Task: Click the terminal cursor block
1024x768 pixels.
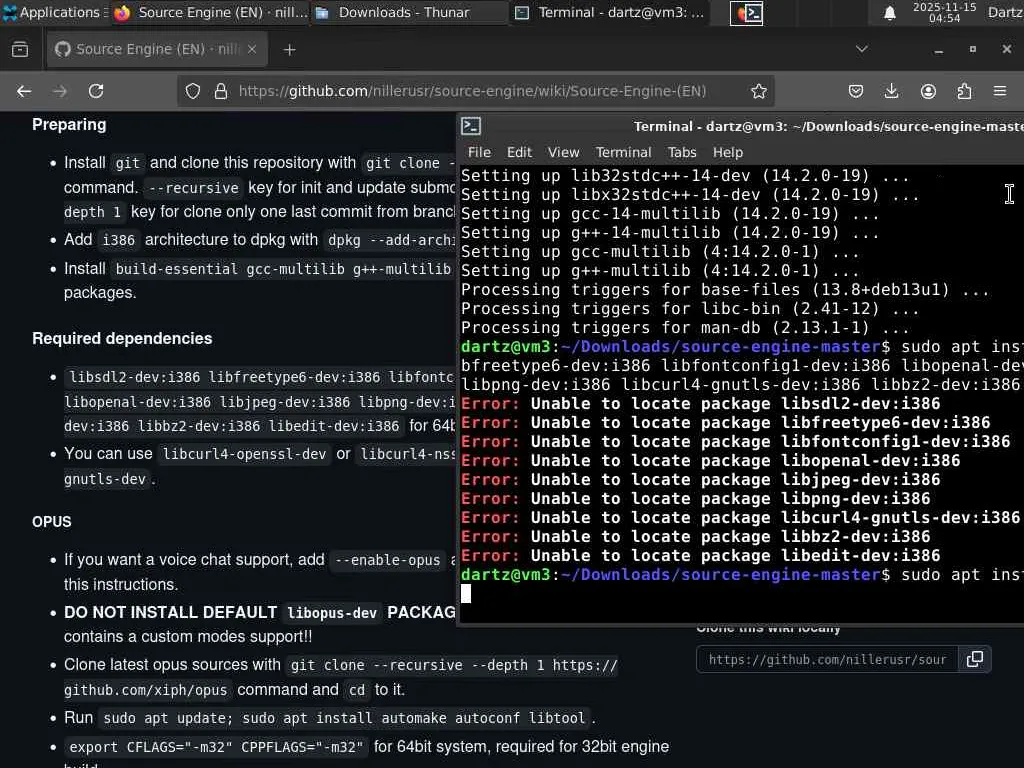Action: point(466,593)
